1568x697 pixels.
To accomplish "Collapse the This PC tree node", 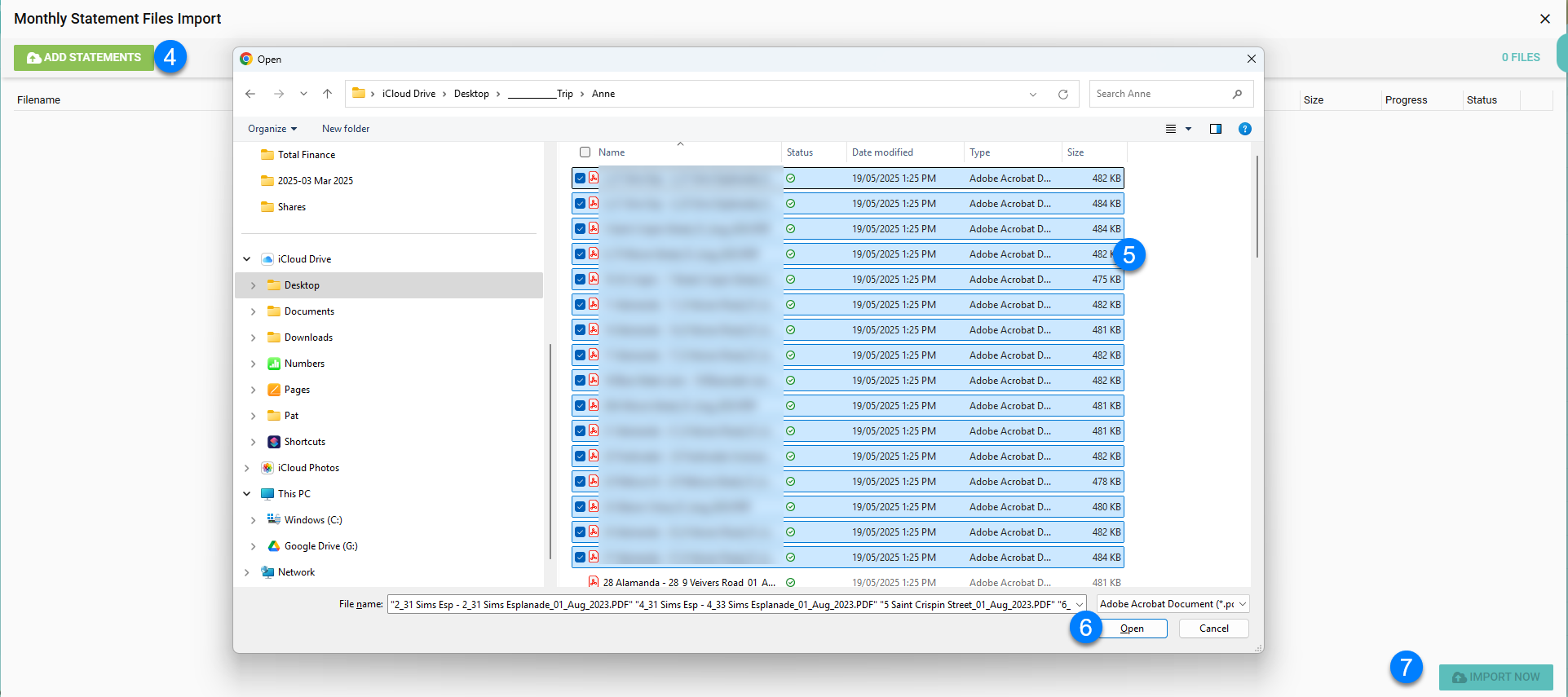I will (247, 494).
